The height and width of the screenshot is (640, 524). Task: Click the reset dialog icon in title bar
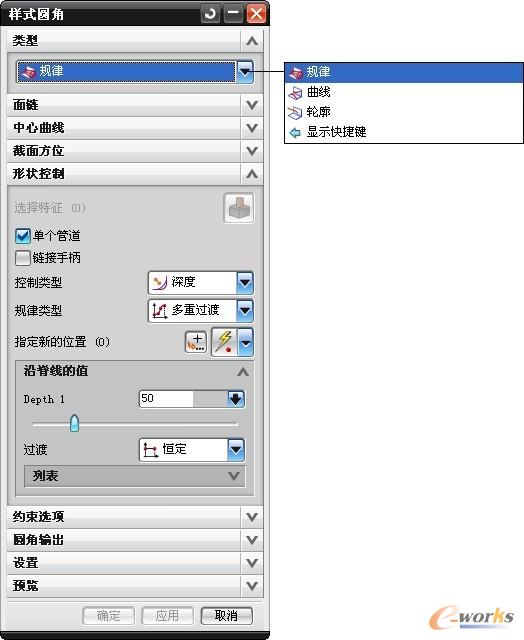pos(210,14)
